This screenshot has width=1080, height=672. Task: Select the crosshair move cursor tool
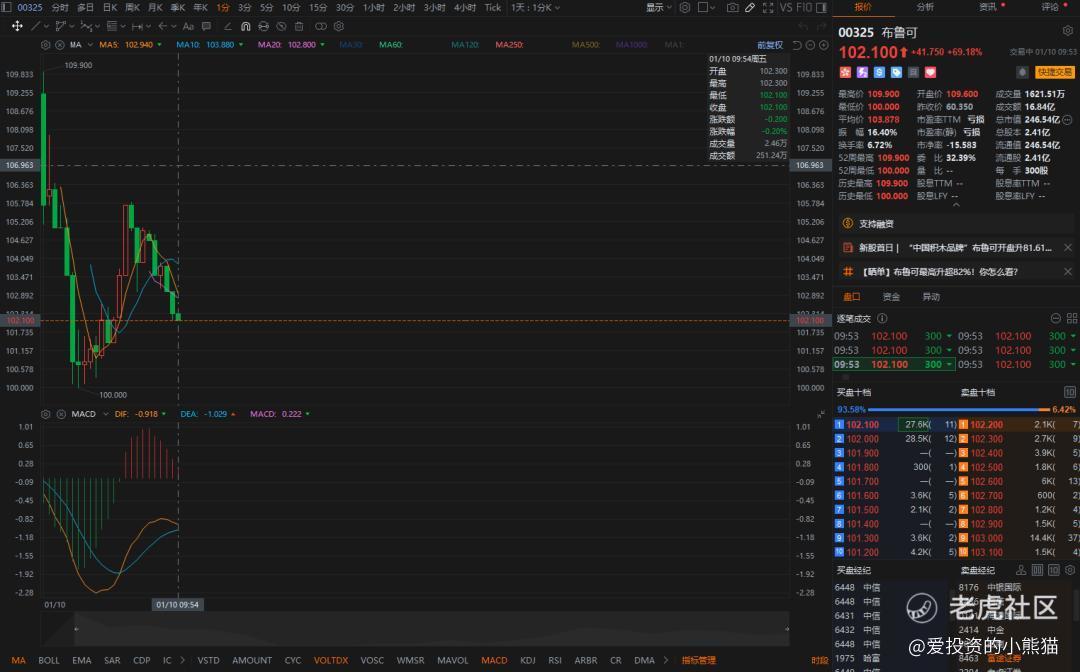click(x=17, y=26)
